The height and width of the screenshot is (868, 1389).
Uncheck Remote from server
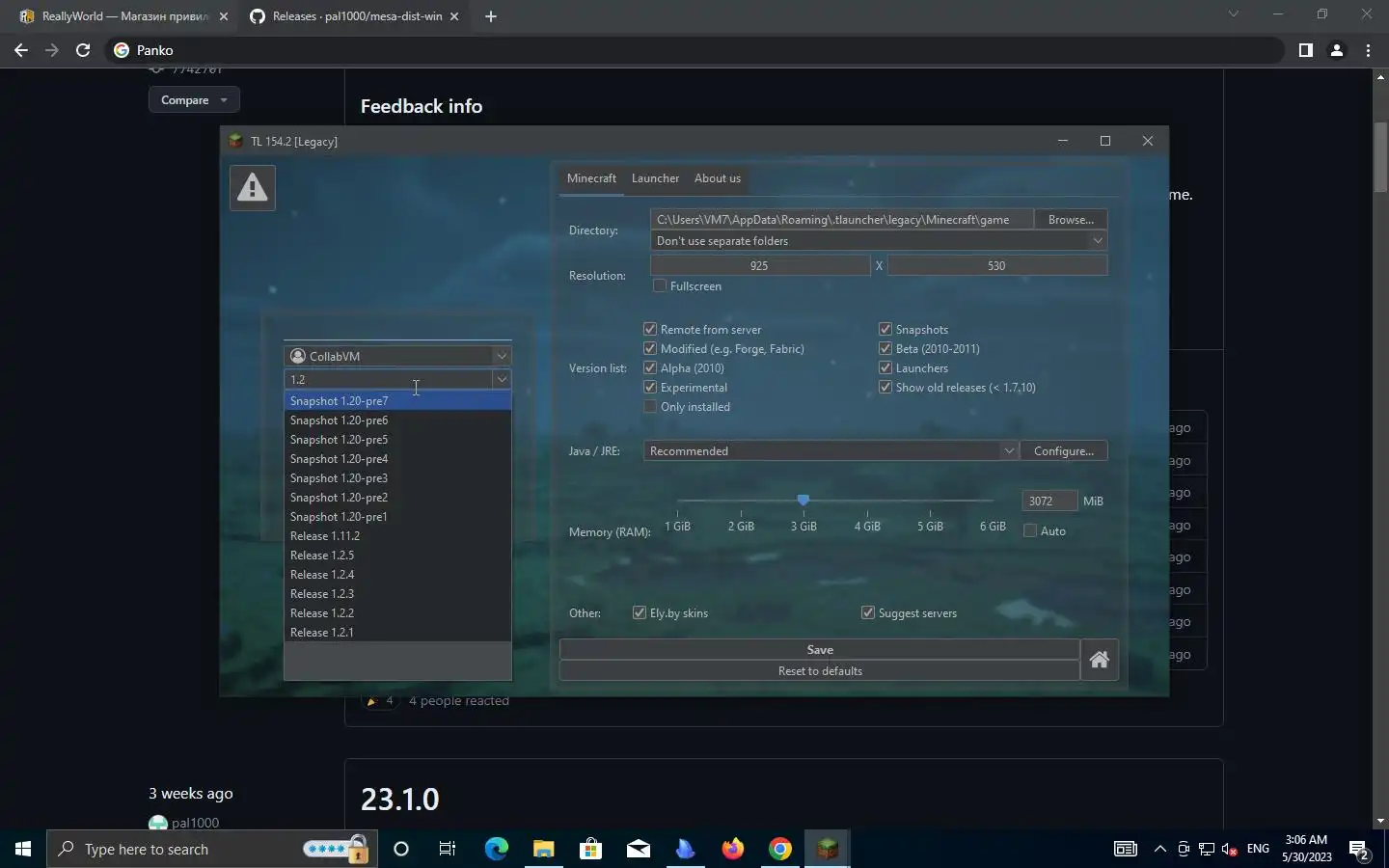pos(650,330)
